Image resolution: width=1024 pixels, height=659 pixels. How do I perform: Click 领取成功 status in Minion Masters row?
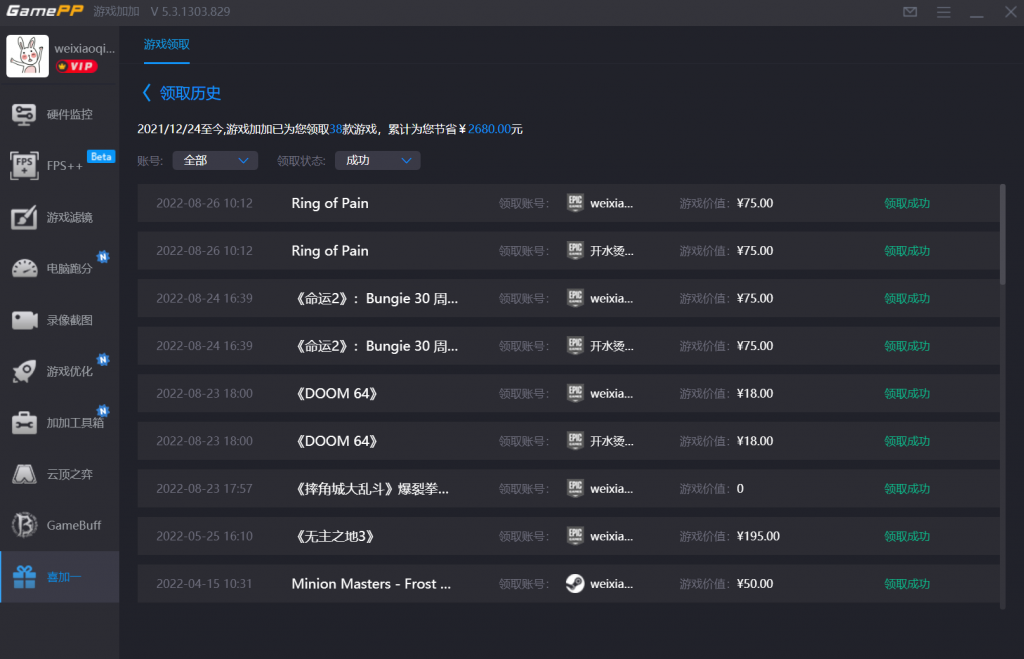point(906,584)
